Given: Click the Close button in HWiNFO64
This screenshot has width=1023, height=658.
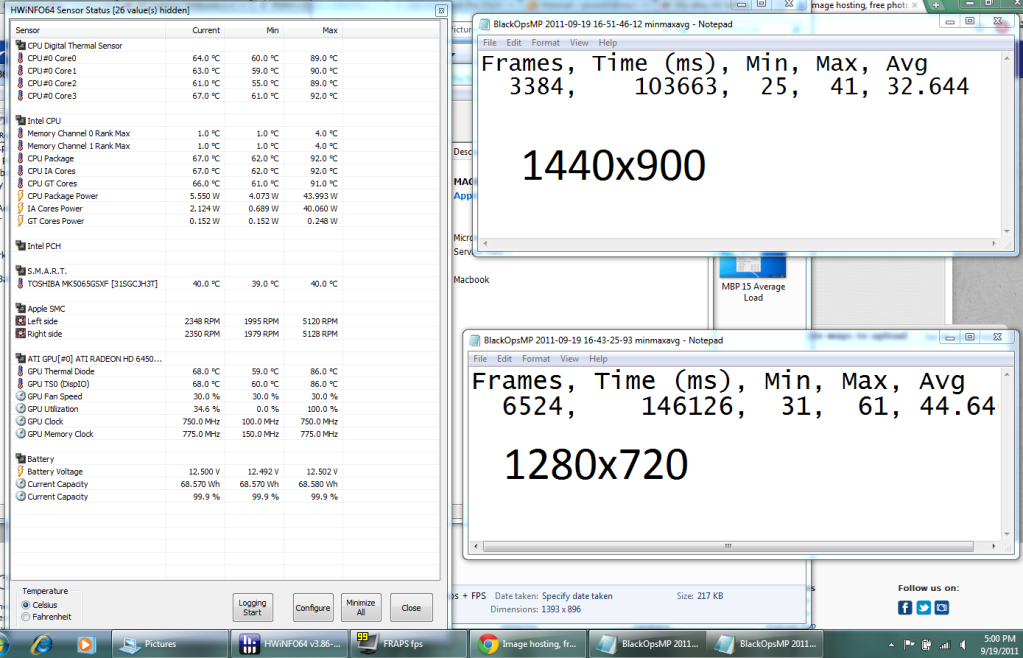Looking at the screenshot, I should pos(411,607).
